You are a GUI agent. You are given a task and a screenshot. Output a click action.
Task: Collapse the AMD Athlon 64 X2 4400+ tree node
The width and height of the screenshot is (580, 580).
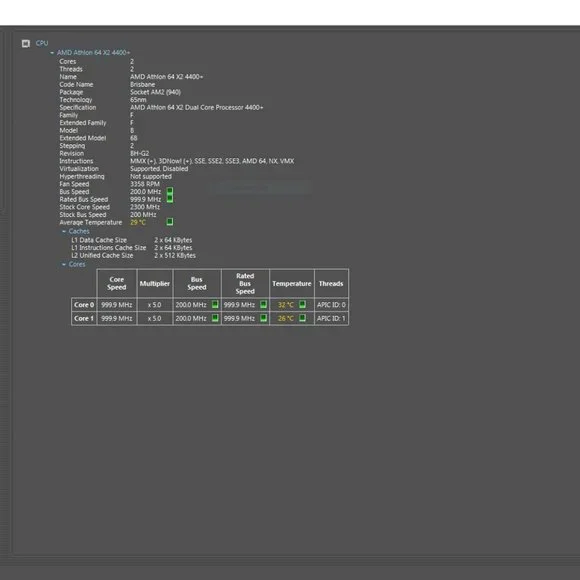(x=52, y=53)
